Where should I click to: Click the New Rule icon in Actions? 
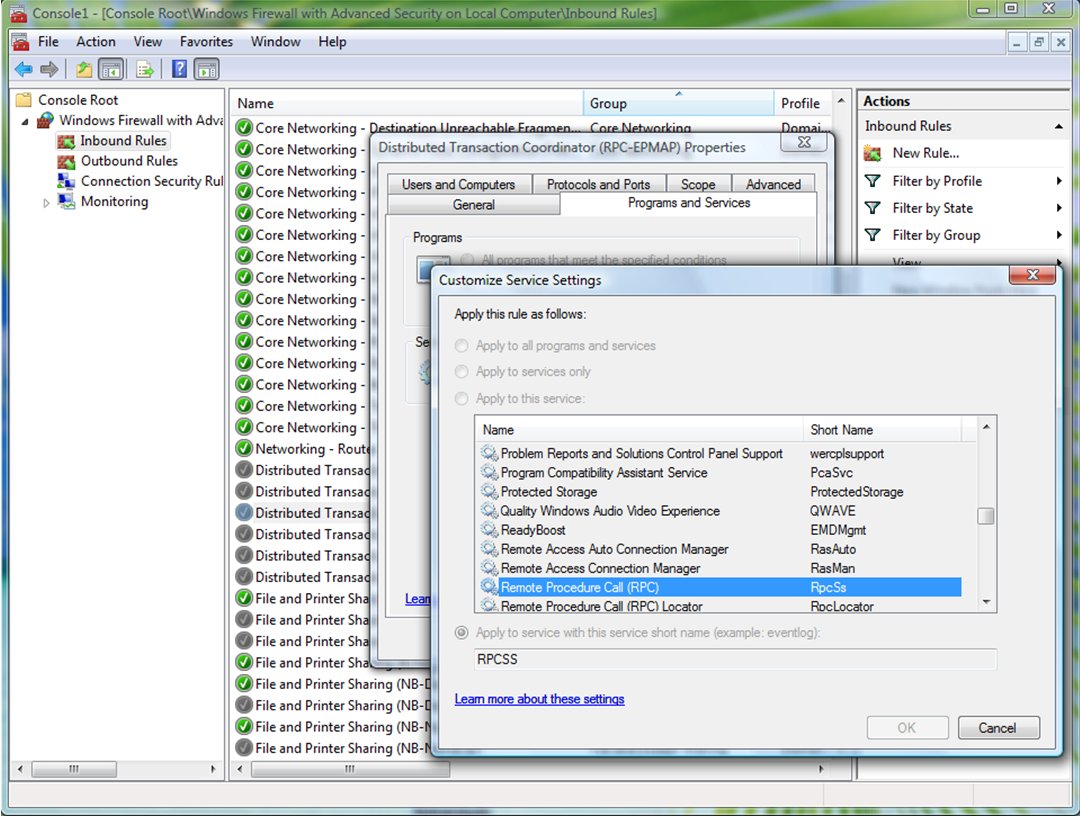coord(873,153)
